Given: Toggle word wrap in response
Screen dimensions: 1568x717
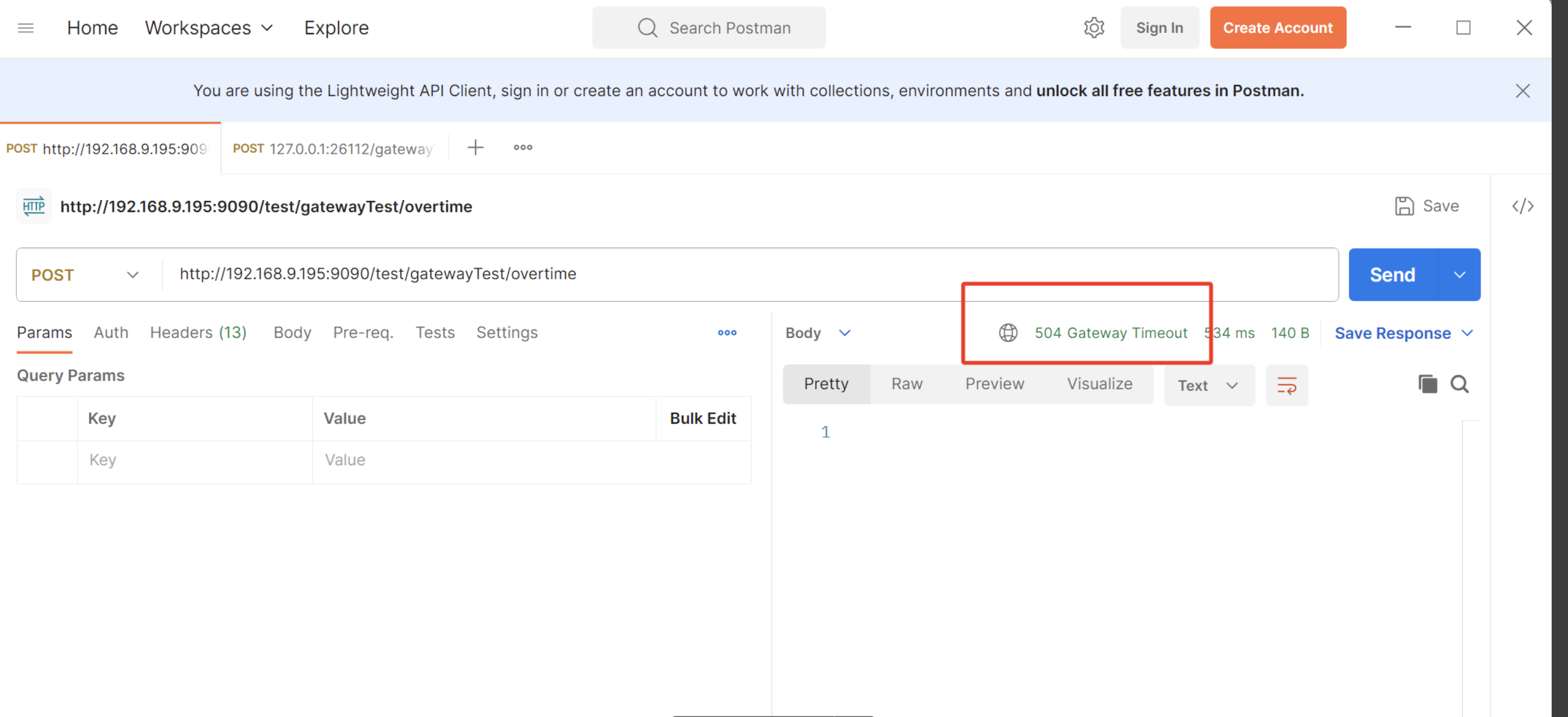Looking at the screenshot, I should pyautogui.click(x=1286, y=385).
